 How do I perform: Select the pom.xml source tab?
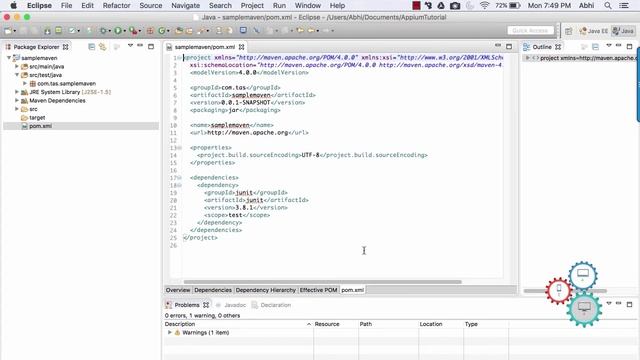[x=352, y=290]
